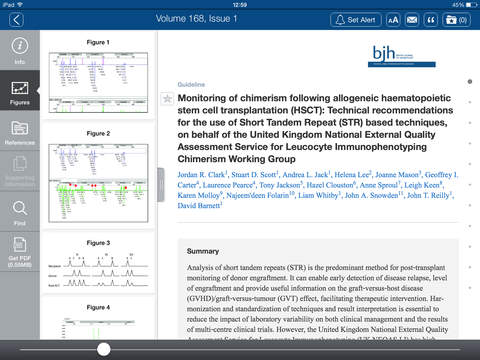Collapse the figures panel with handle

pos(161,185)
